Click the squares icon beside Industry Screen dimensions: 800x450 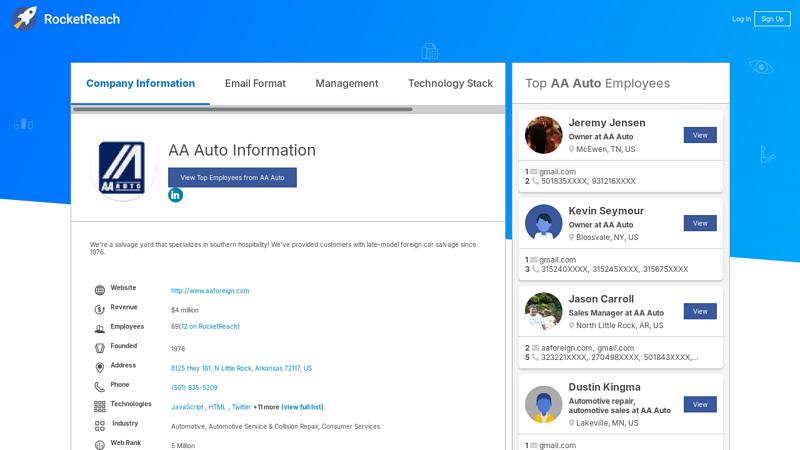tap(99, 426)
